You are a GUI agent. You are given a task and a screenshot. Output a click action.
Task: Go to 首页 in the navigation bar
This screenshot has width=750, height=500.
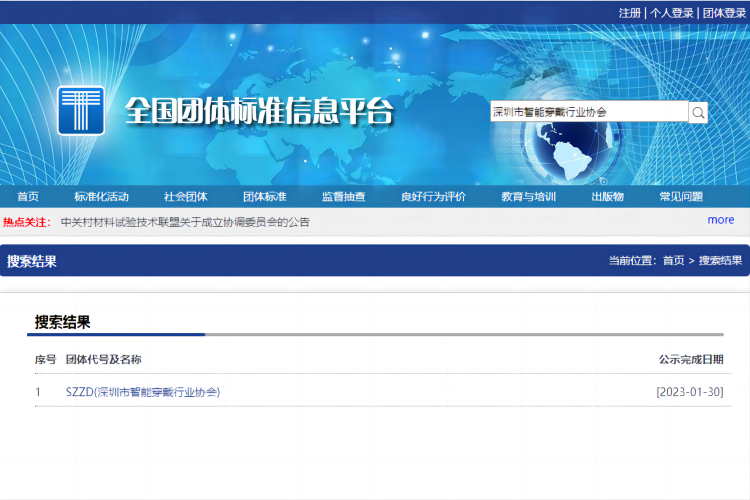[x=28, y=197]
